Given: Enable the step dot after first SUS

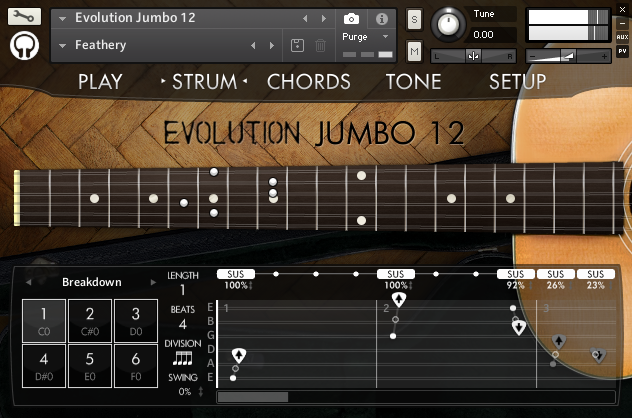Looking at the screenshot, I should pos(276,274).
